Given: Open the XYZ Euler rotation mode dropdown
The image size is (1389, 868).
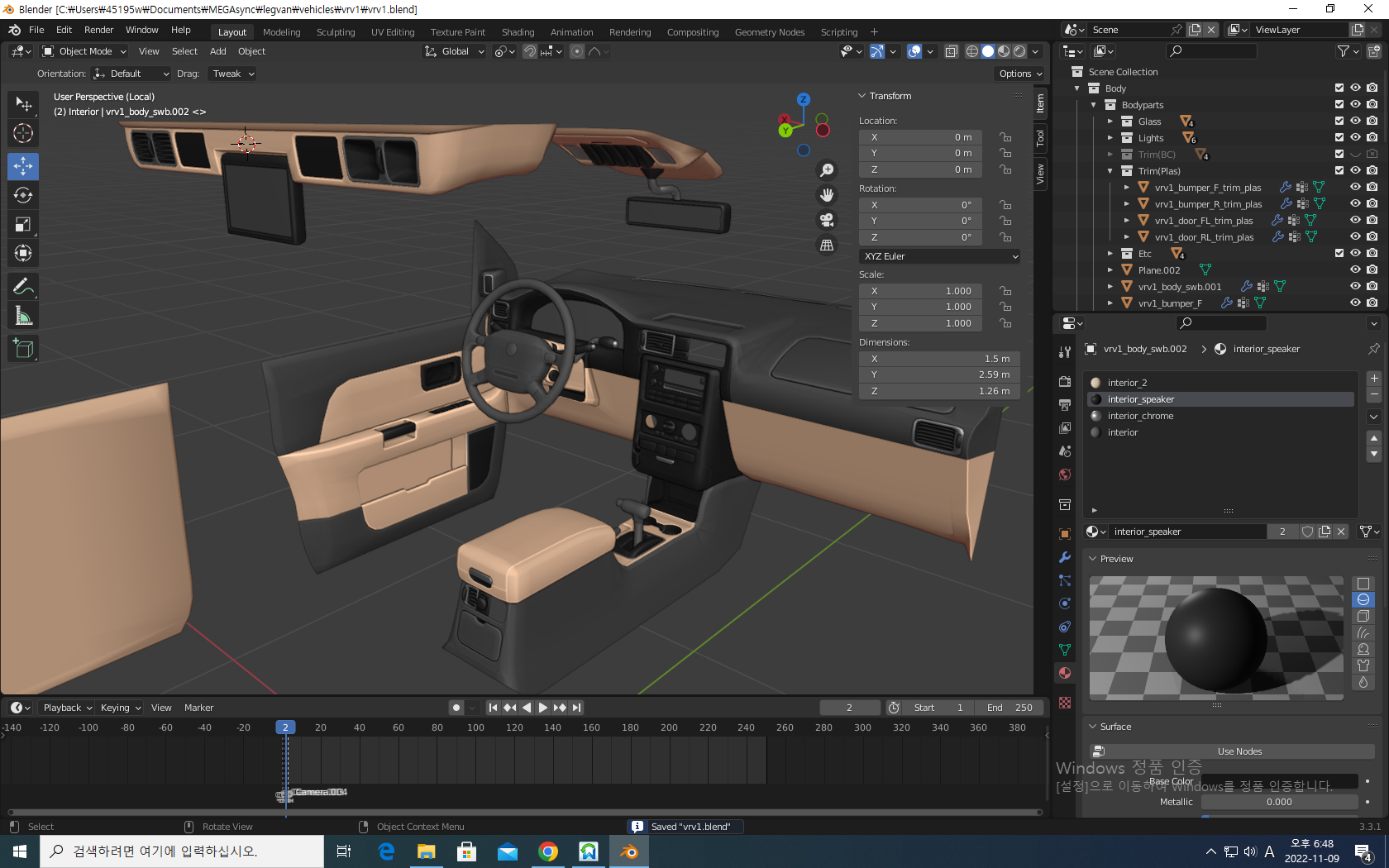Looking at the screenshot, I should 939,256.
